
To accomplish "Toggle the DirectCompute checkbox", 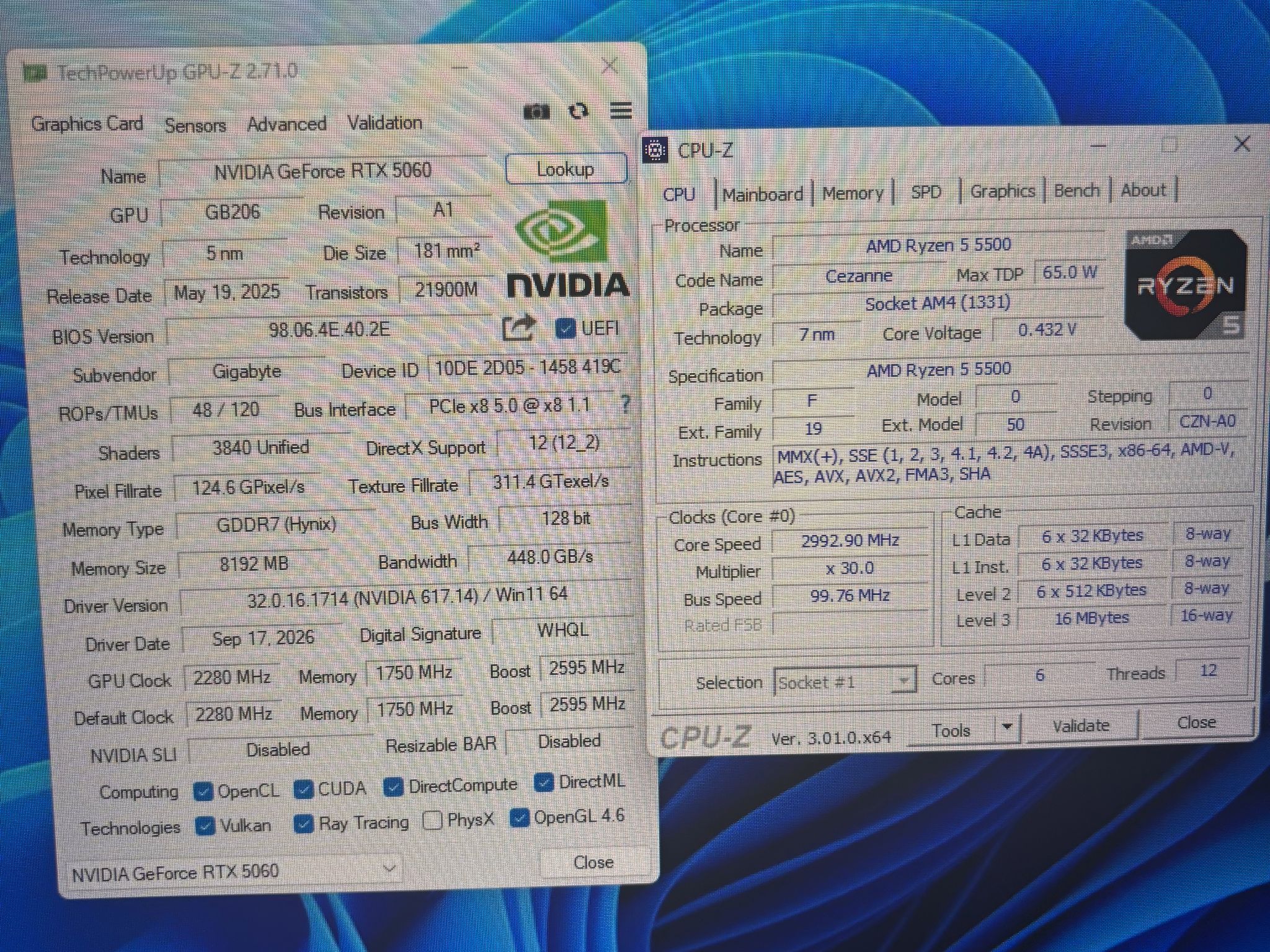I will click(393, 787).
